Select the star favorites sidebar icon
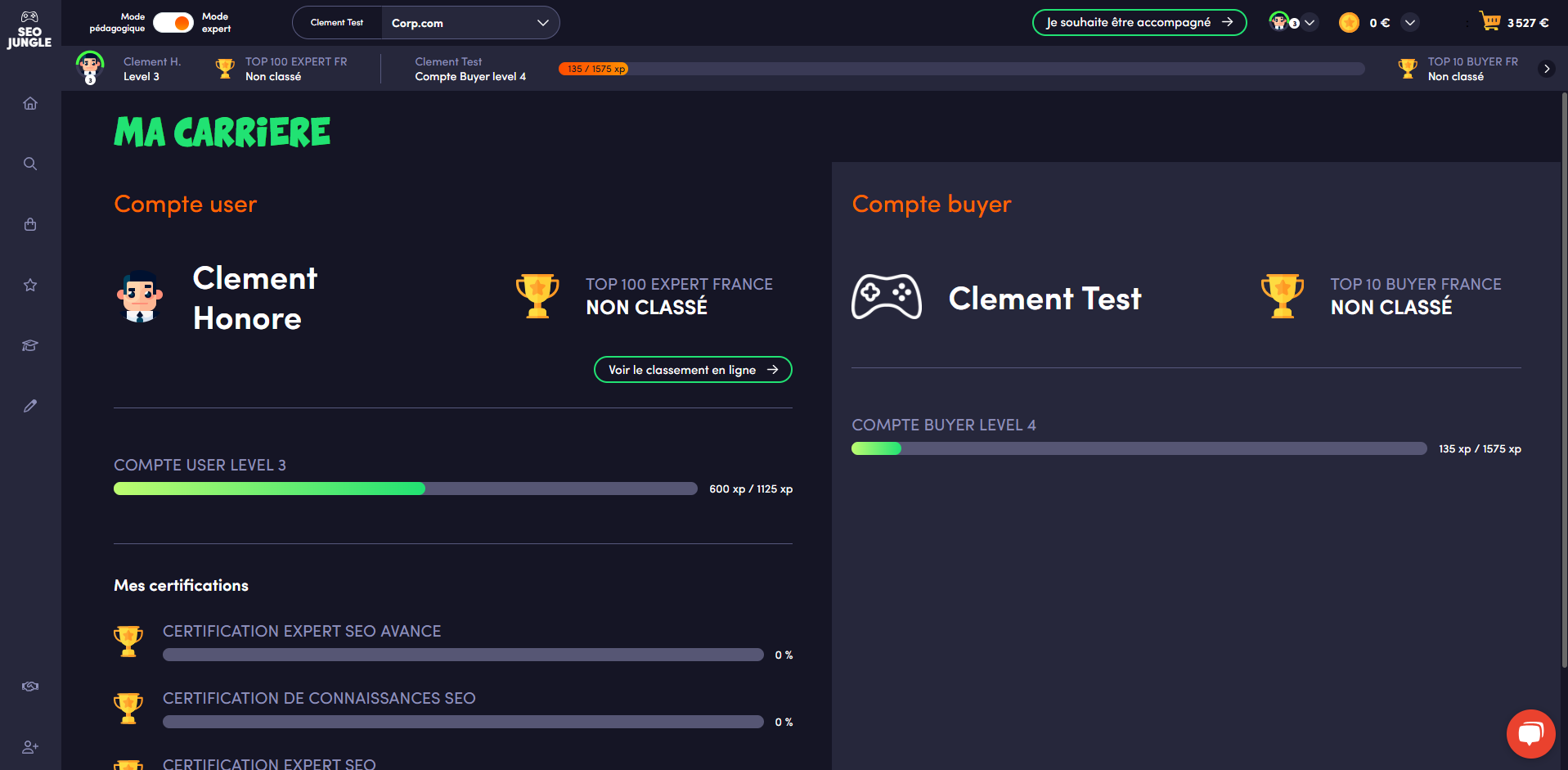Image resolution: width=1568 pixels, height=770 pixels. pos(30,285)
